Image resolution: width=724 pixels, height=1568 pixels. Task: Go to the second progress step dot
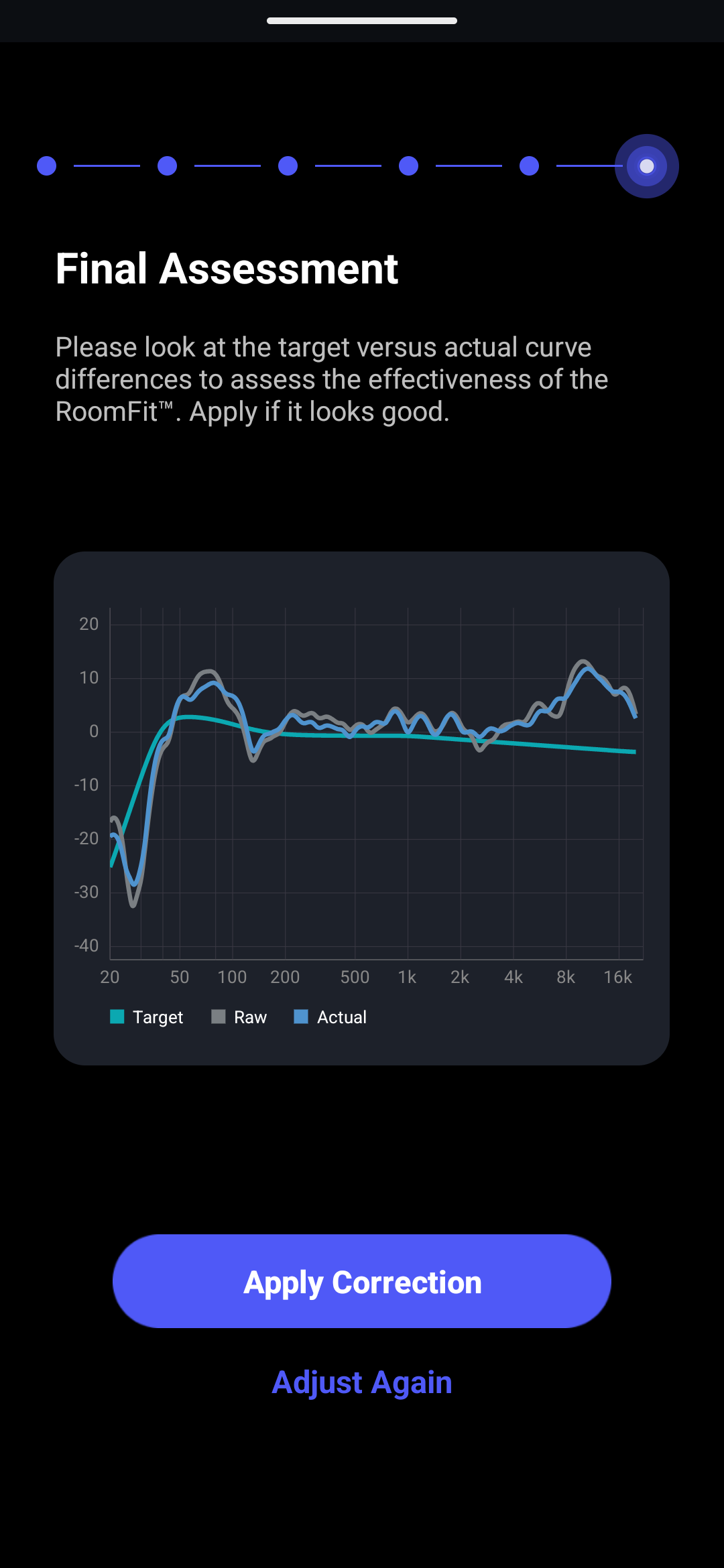click(x=167, y=166)
